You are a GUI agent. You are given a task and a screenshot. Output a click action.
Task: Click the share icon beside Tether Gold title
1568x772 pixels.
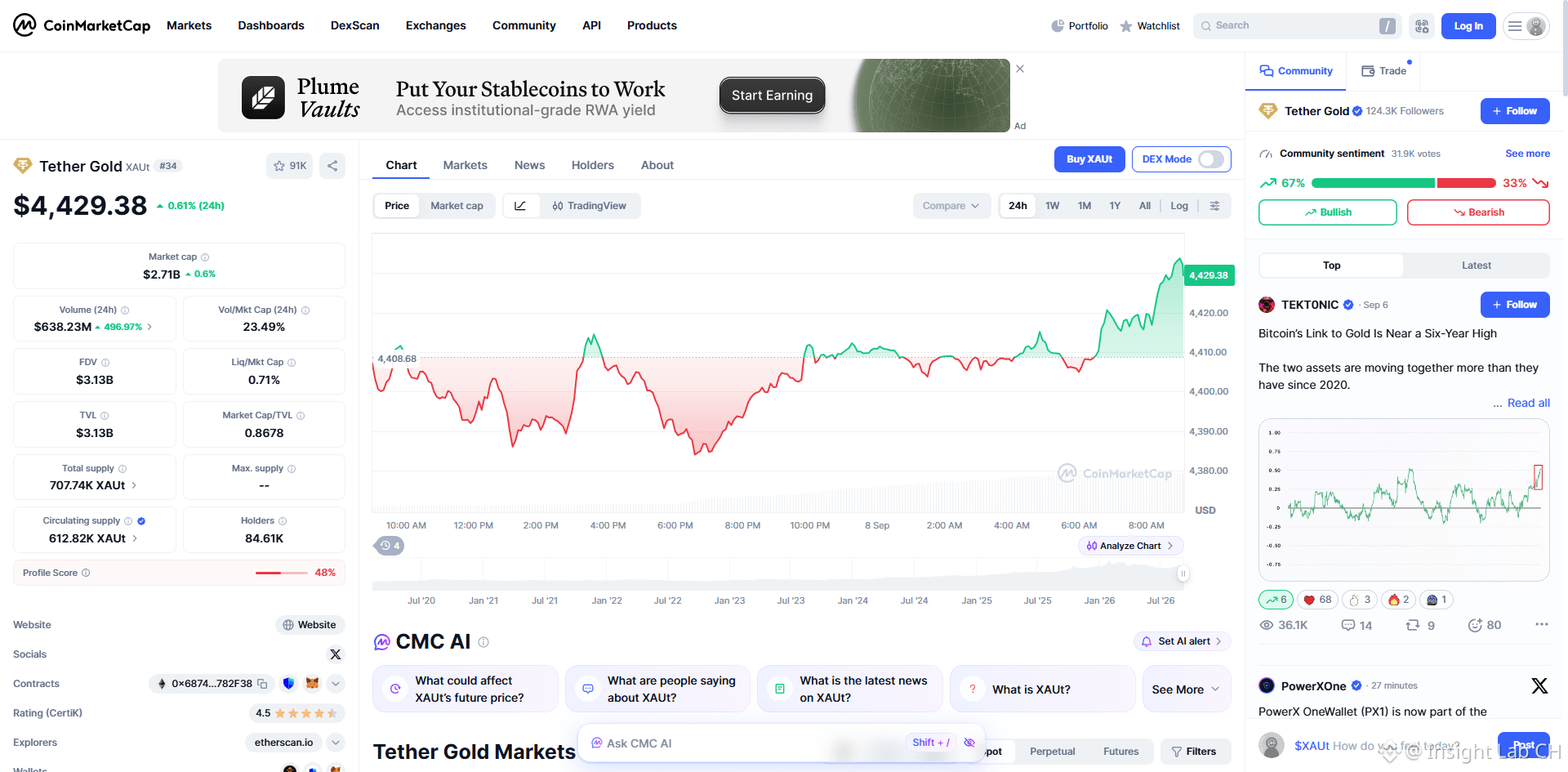[332, 166]
